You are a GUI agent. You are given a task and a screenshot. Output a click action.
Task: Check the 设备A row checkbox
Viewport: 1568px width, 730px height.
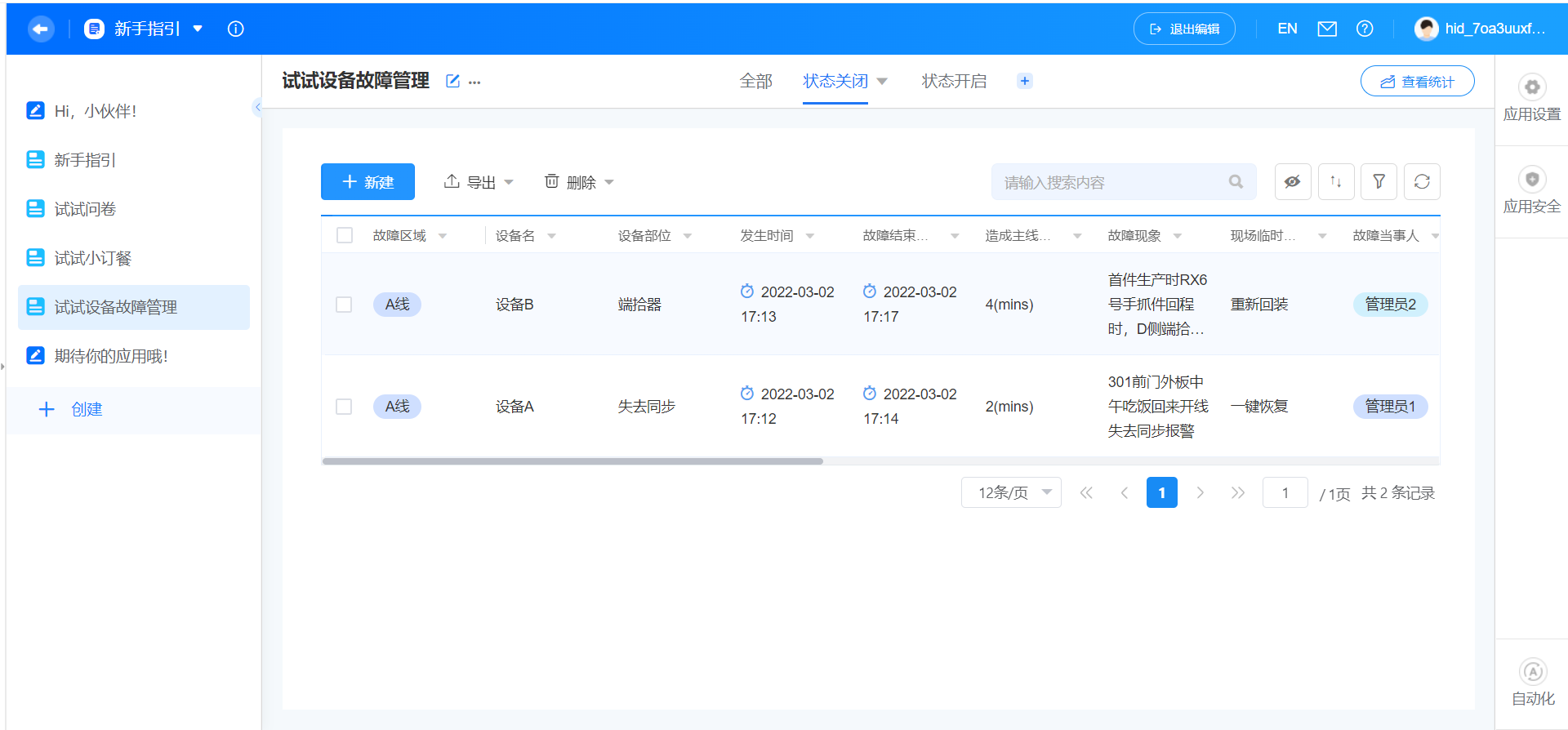tap(344, 407)
